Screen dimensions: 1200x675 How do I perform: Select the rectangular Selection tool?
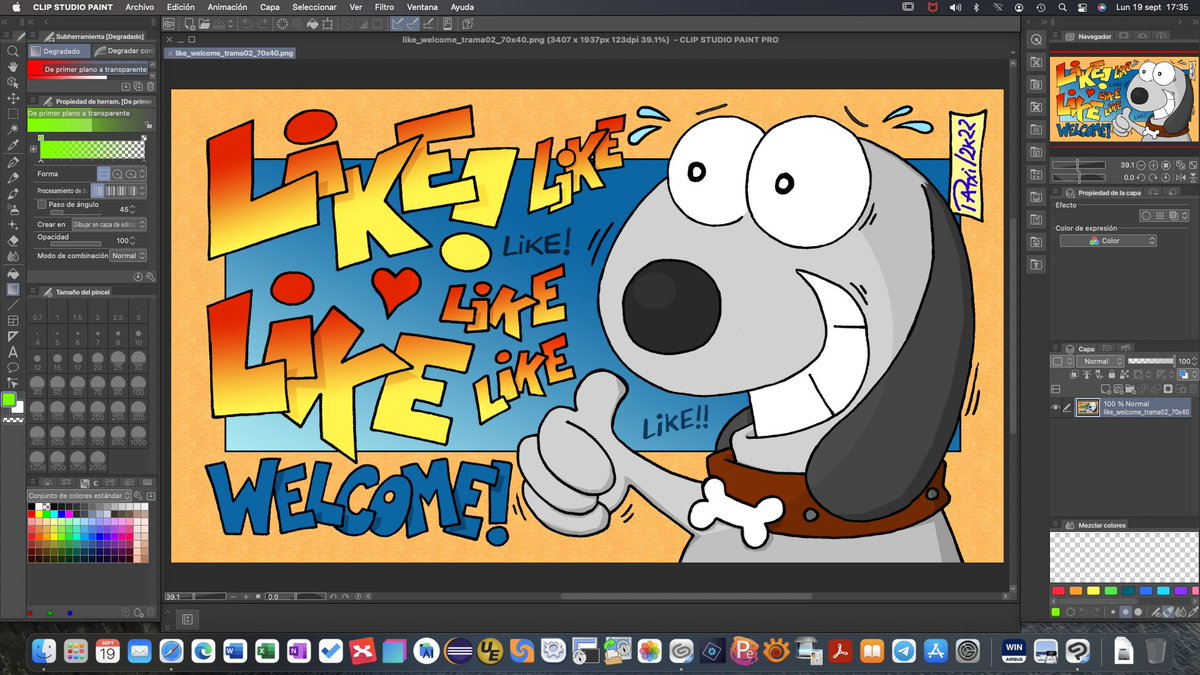coord(13,114)
